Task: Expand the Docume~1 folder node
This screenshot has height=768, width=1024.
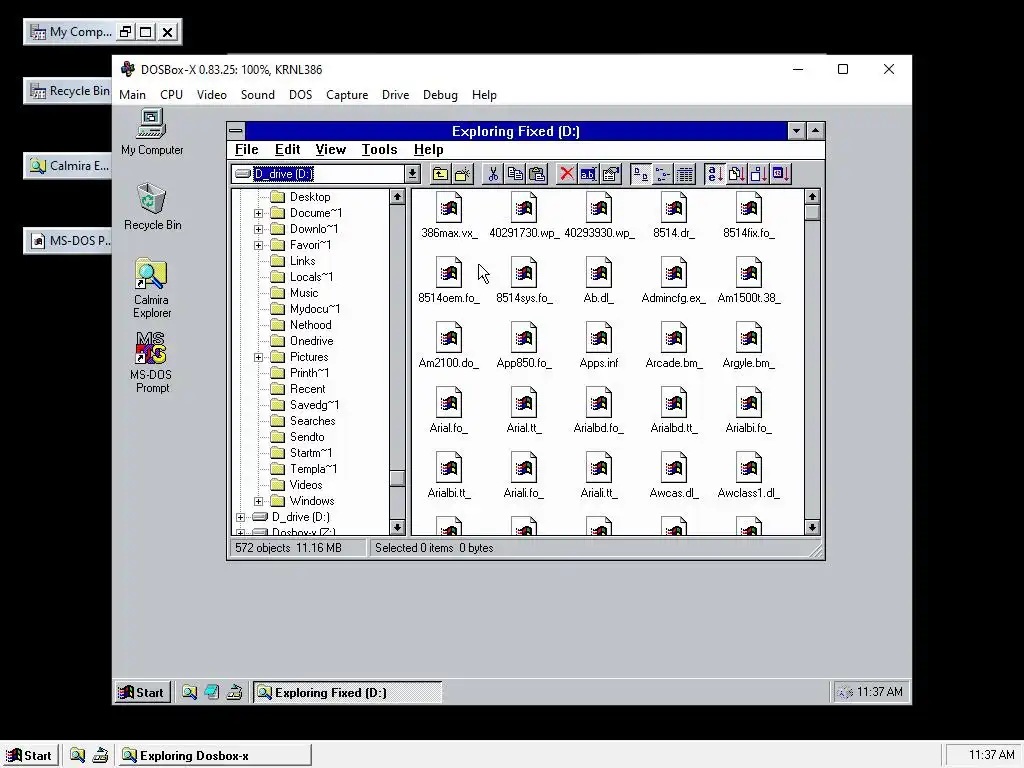Action: (259, 213)
